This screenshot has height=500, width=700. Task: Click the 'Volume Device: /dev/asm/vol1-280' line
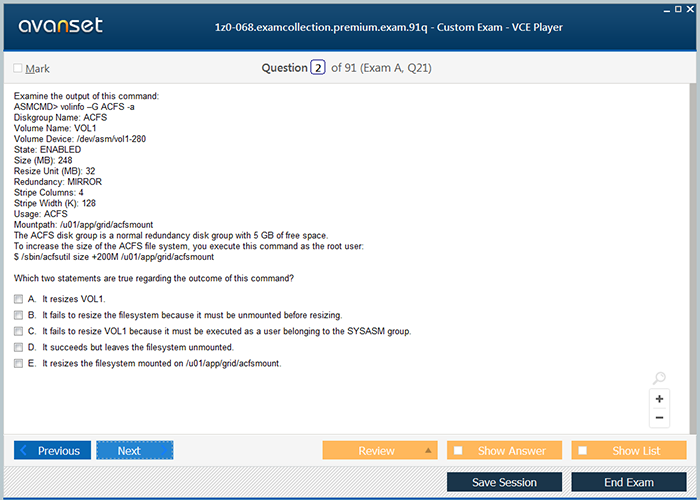(80, 139)
